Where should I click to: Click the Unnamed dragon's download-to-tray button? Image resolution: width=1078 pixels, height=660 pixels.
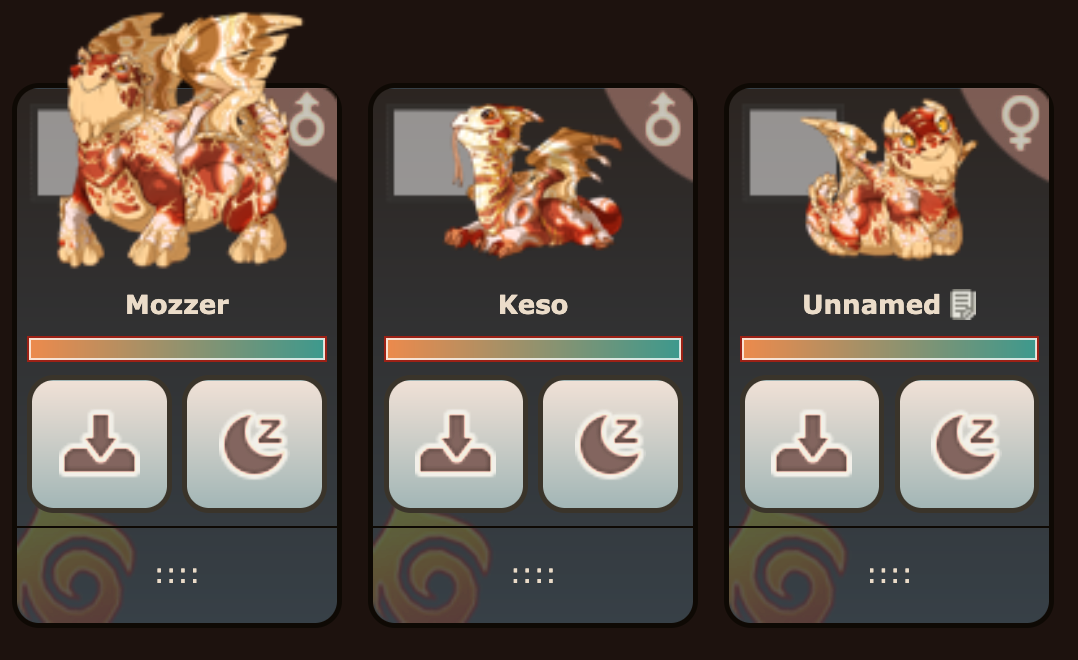pos(812,444)
